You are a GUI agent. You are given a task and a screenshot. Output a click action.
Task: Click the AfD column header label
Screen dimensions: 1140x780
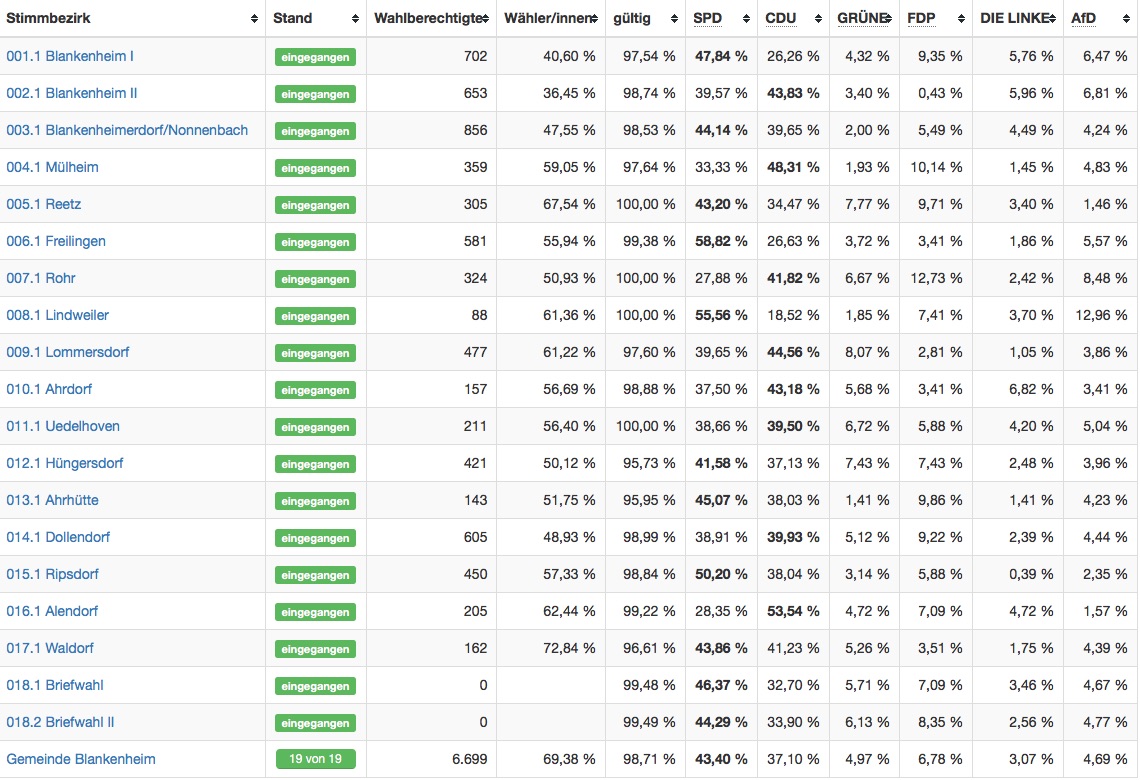tap(1084, 19)
